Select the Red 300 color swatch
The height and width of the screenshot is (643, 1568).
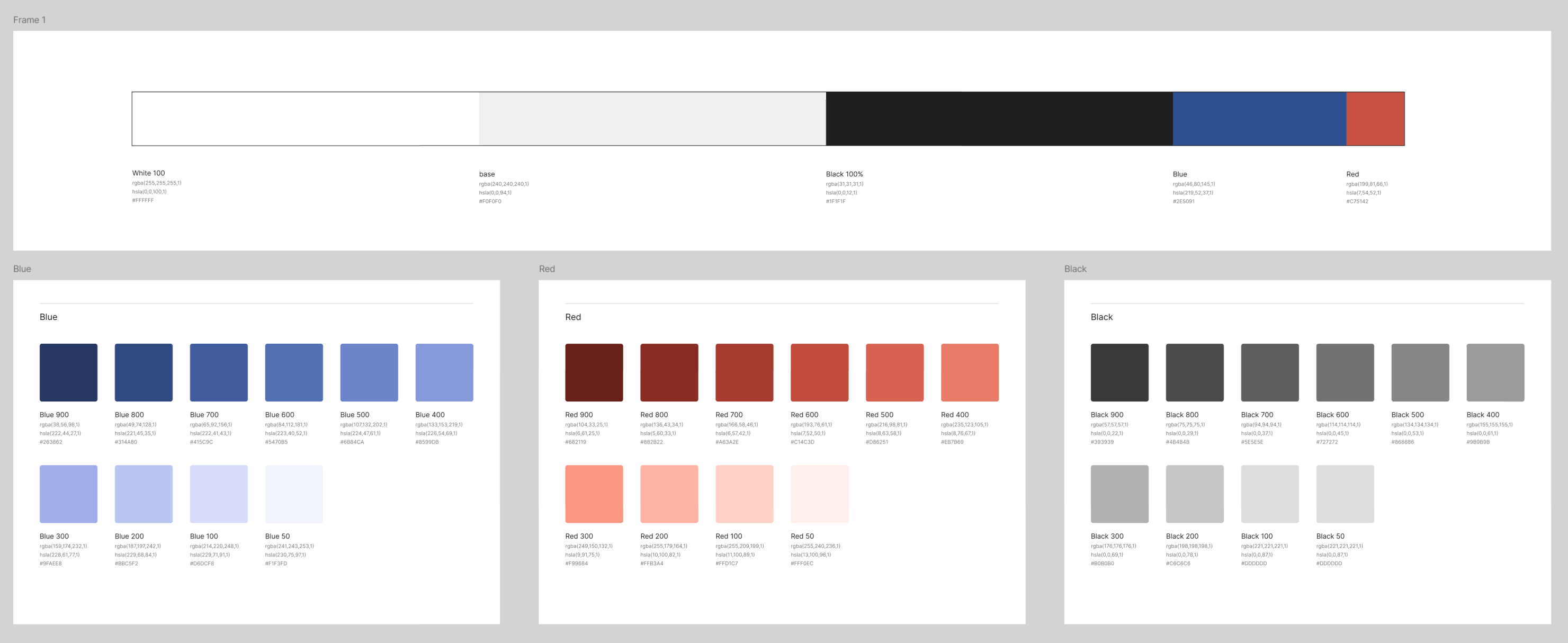point(594,493)
